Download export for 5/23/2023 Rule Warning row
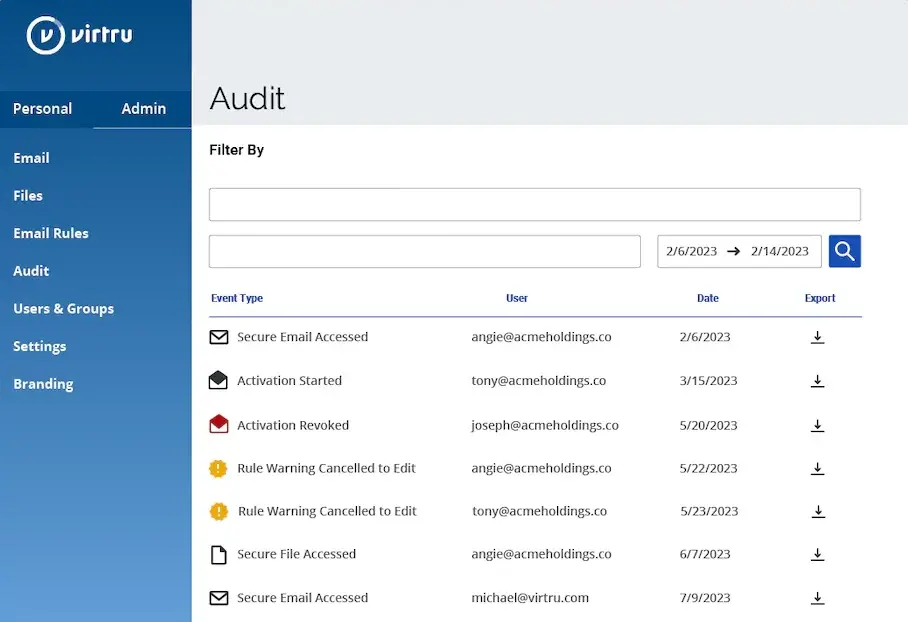The width and height of the screenshot is (908, 622). (818, 511)
